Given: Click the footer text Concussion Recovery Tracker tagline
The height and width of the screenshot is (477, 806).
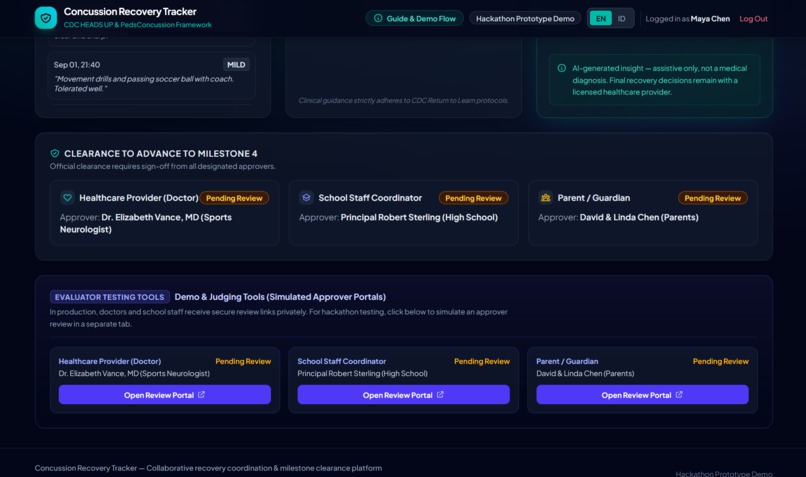Looking at the screenshot, I should (208, 468).
